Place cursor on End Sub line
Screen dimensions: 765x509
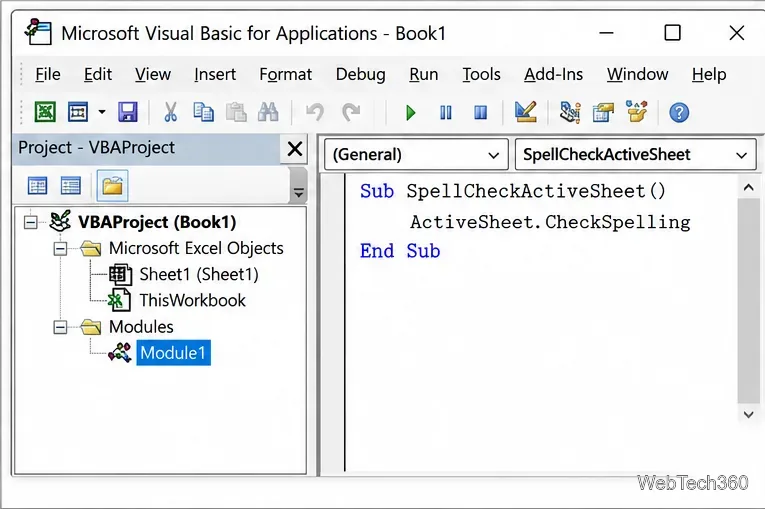click(x=400, y=251)
